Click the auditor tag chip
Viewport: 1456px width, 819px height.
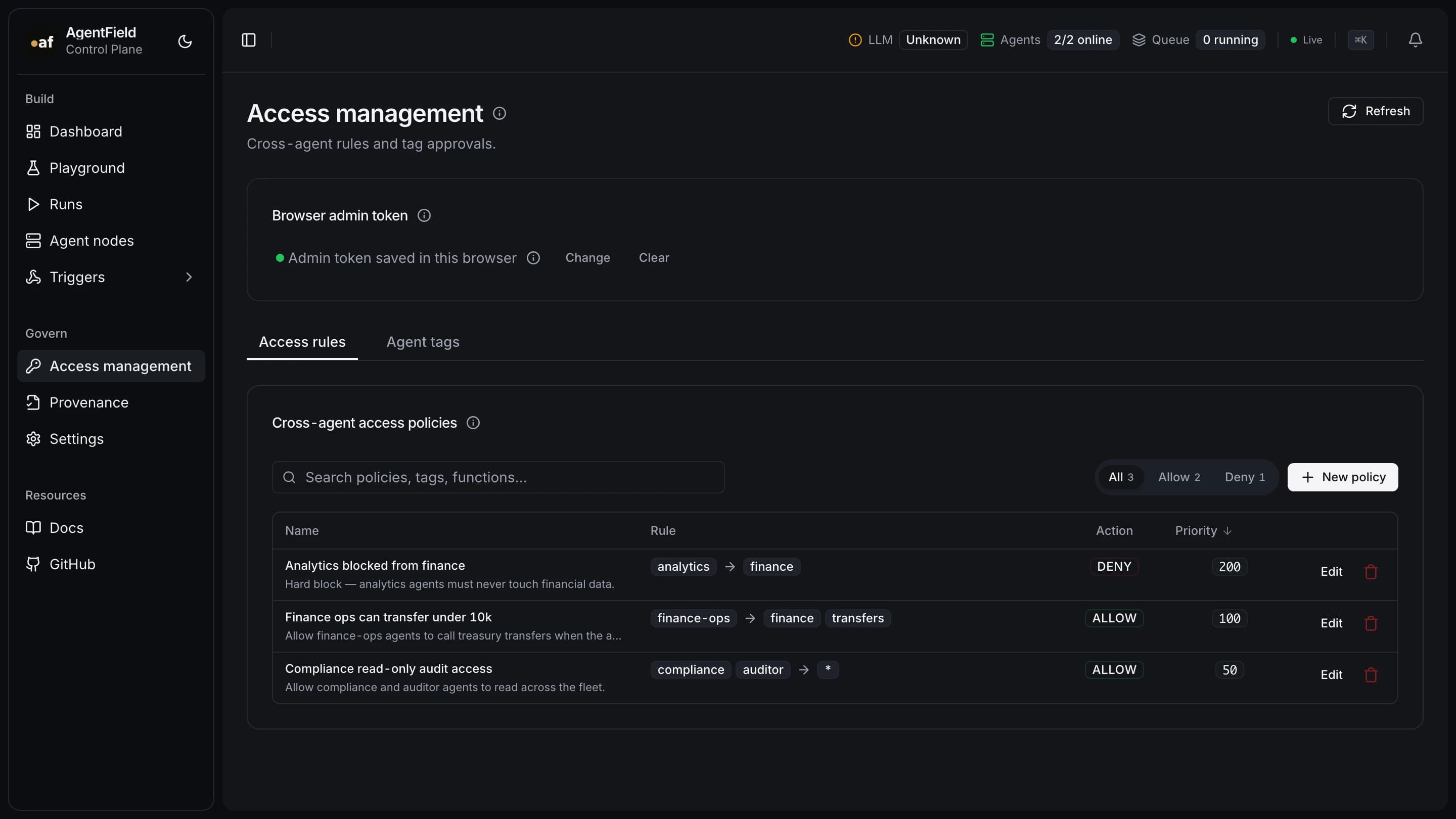(762, 669)
